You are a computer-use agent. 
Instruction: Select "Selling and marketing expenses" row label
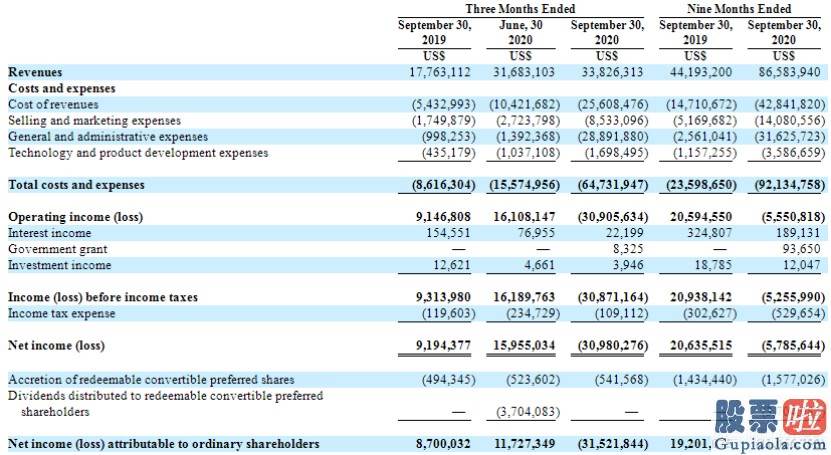94,121
